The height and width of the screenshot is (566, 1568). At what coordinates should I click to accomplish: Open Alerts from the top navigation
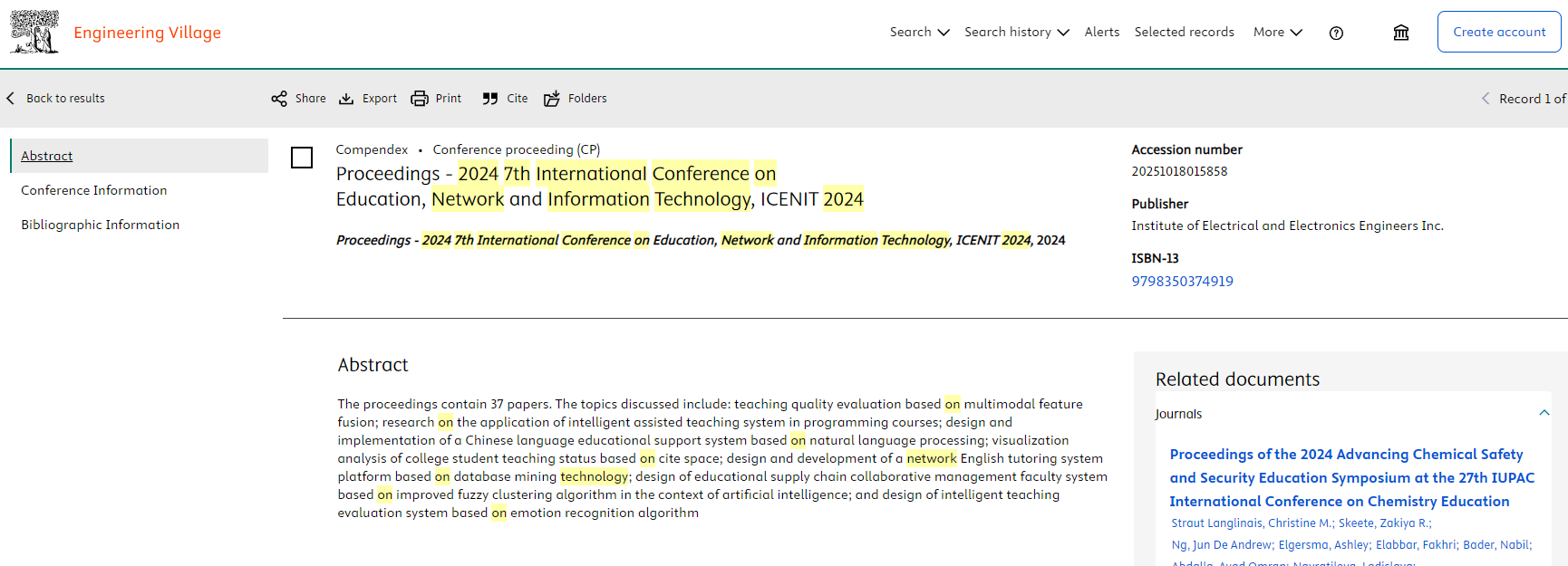[1101, 32]
